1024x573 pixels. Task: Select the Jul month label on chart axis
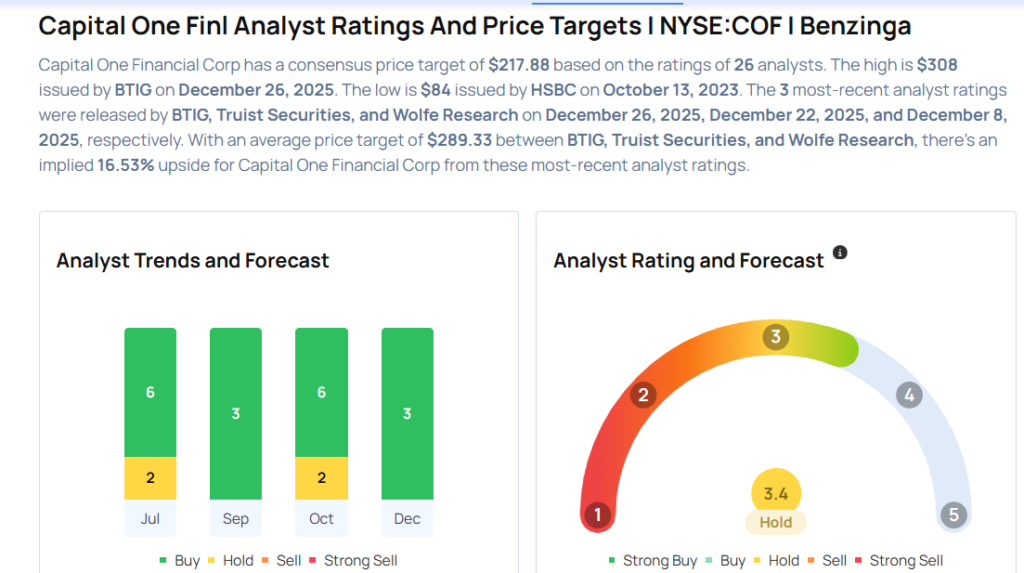pyautogui.click(x=150, y=519)
